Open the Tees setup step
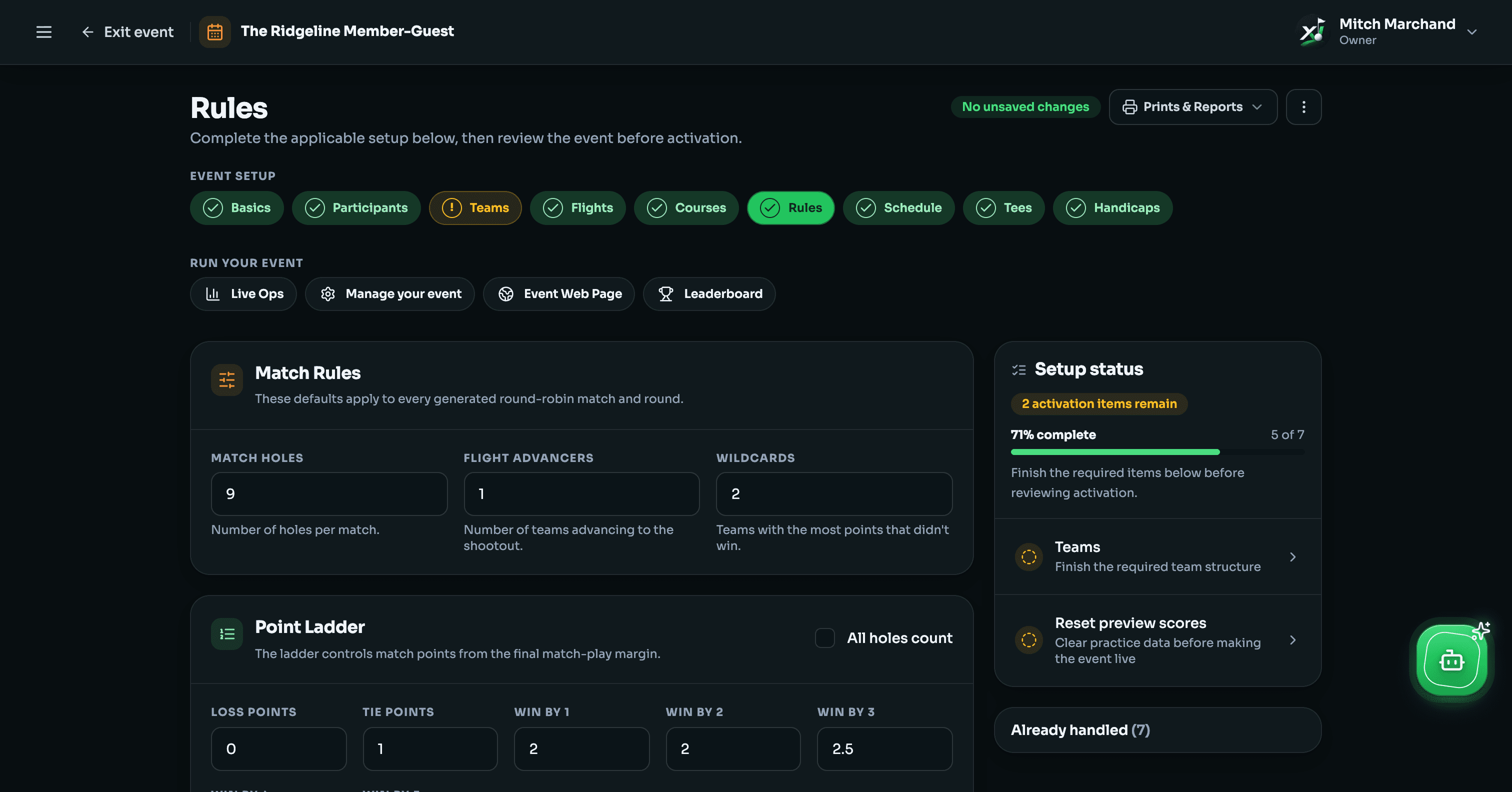The image size is (1512, 792). 1003,208
